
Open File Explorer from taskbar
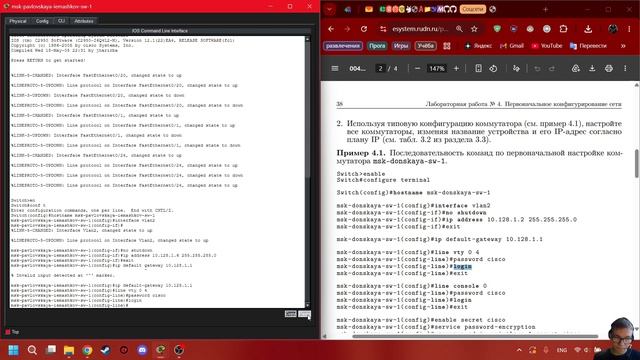pyautogui.click(x=69, y=350)
